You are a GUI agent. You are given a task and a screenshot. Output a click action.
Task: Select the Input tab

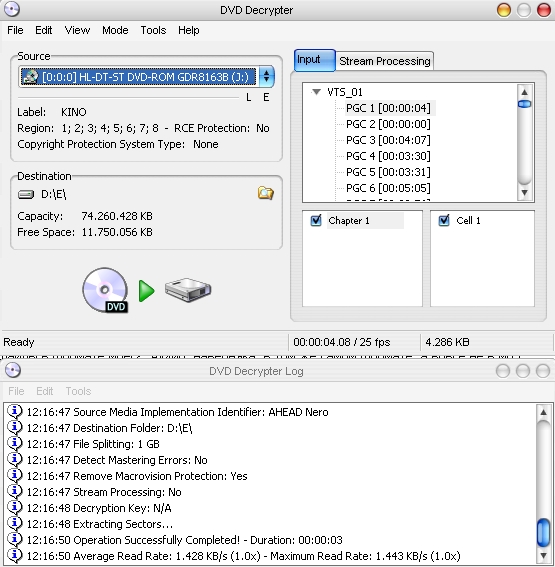[315, 60]
